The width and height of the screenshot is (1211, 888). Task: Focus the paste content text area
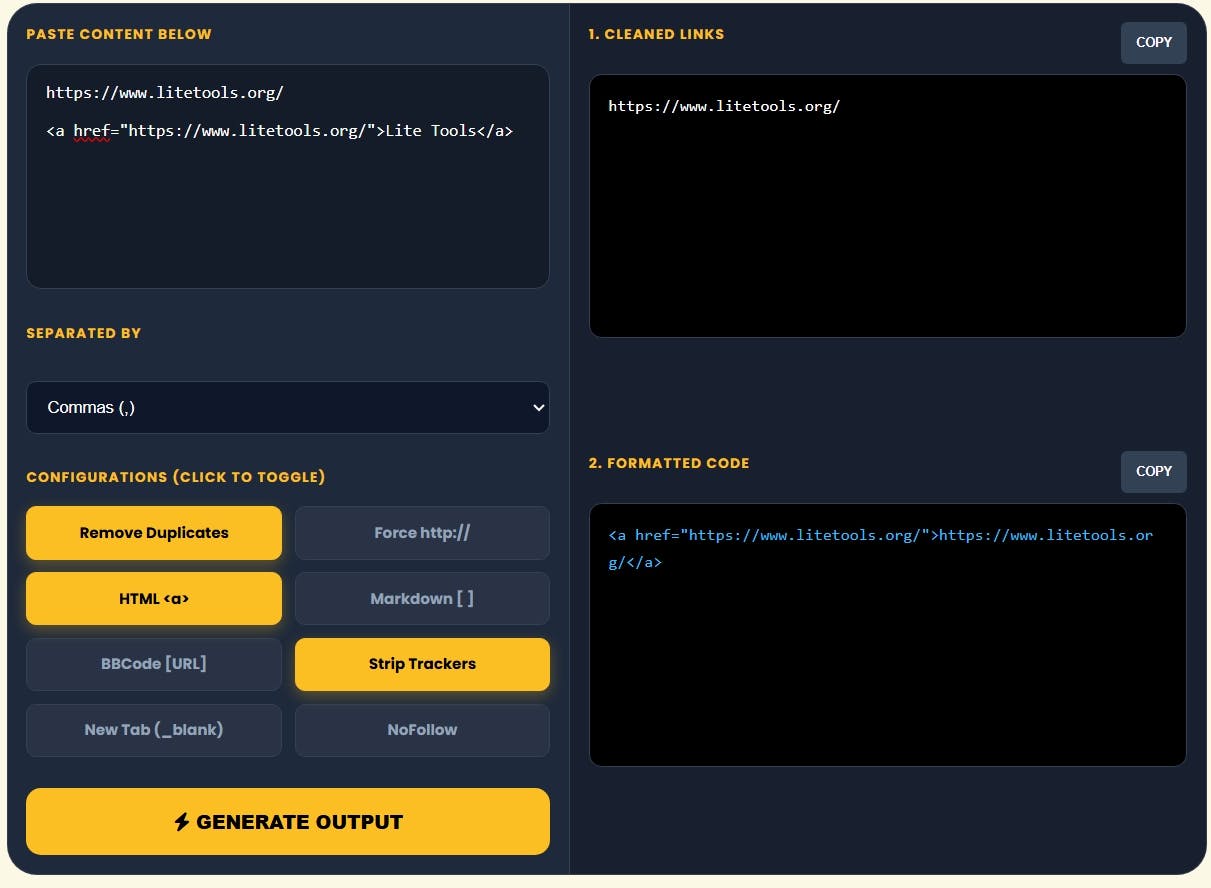(288, 177)
